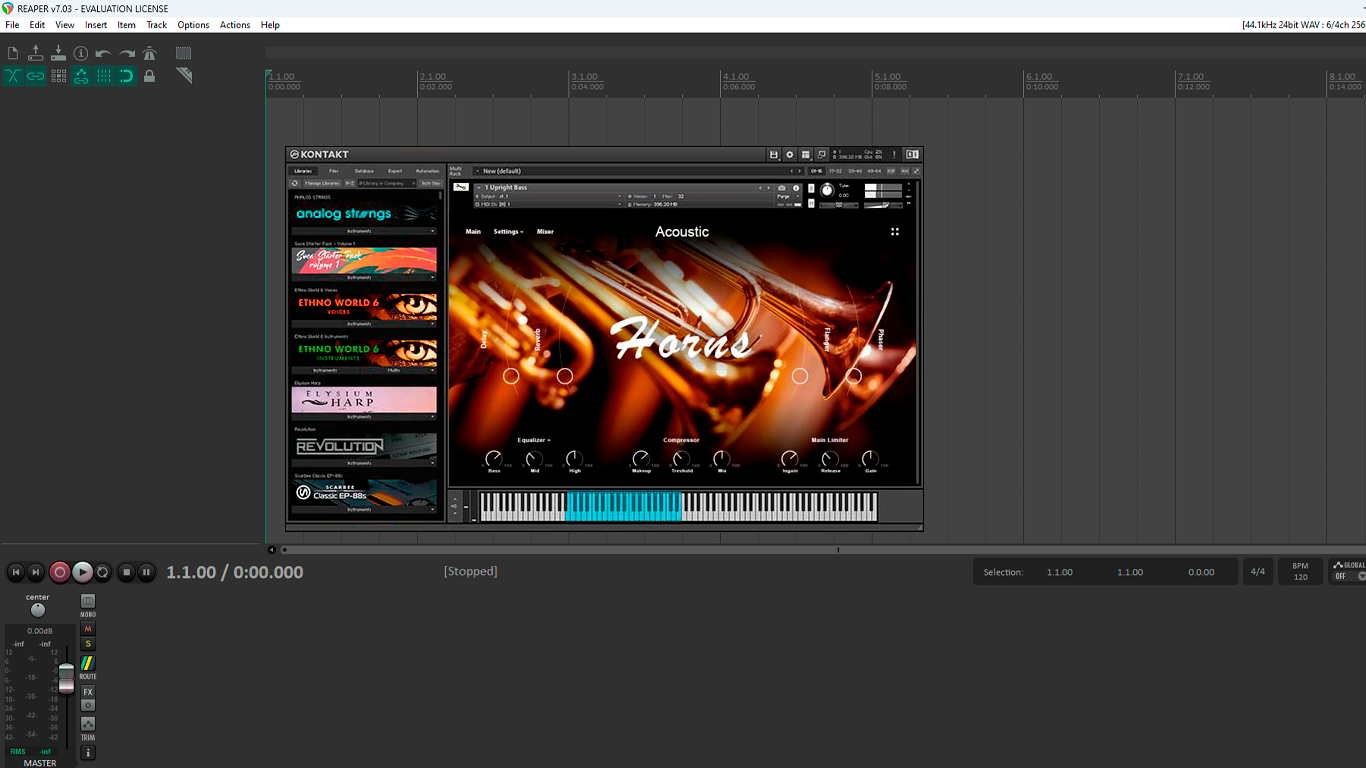Screen dimensions: 1366x768
Task: Open Kontakt options gear icon
Action: tap(790, 155)
